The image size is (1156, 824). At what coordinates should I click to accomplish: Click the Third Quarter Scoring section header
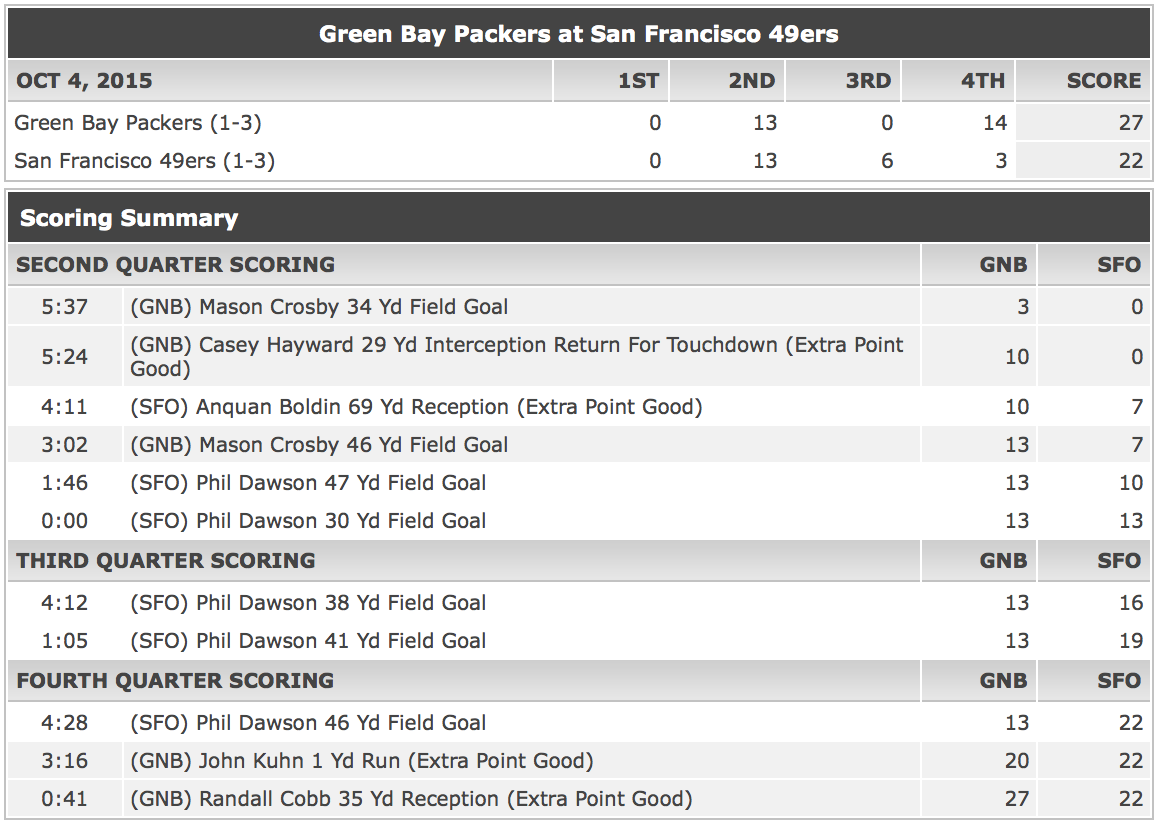click(x=166, y=560)
